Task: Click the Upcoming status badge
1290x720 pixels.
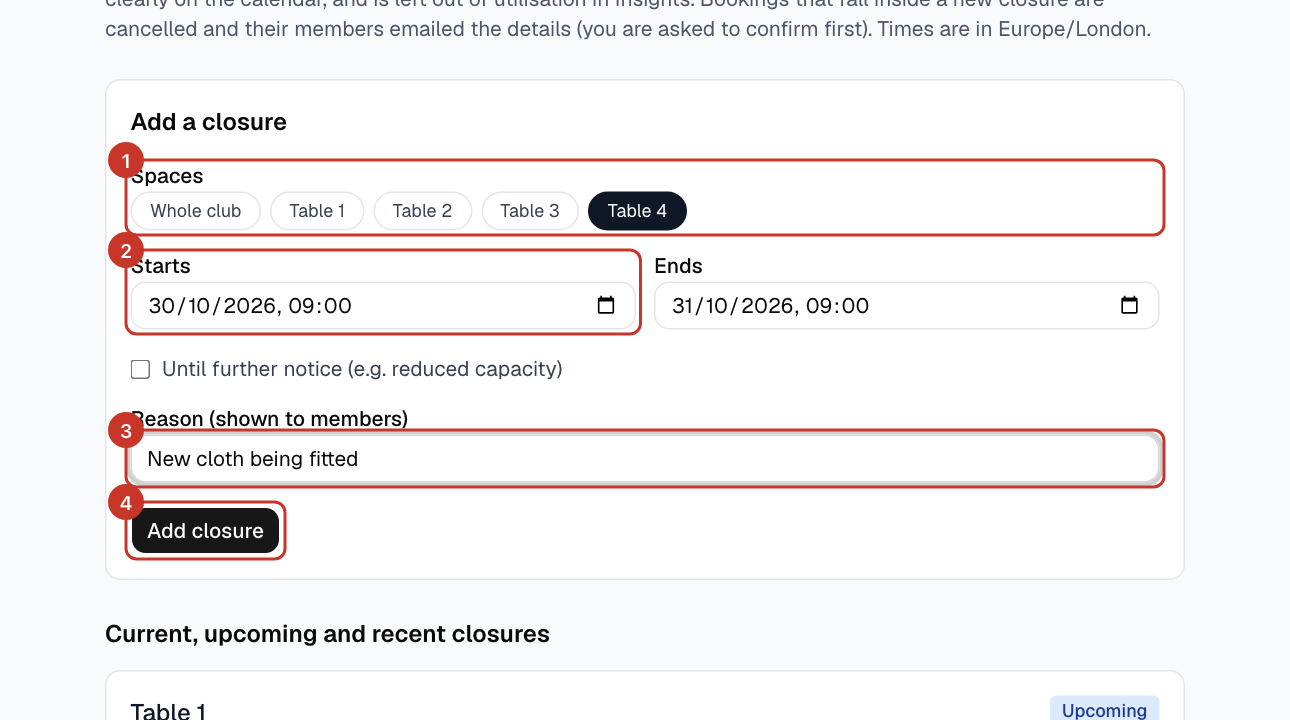Action: [x=1104, y=710]
